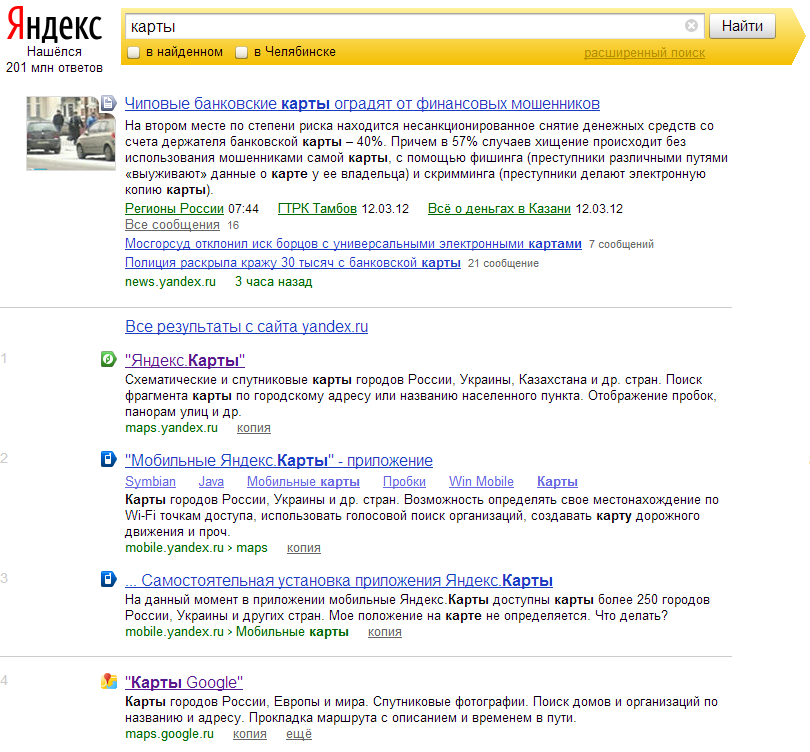
Task: Clear the search query with the X icon
Action: [x=691, y=25]
